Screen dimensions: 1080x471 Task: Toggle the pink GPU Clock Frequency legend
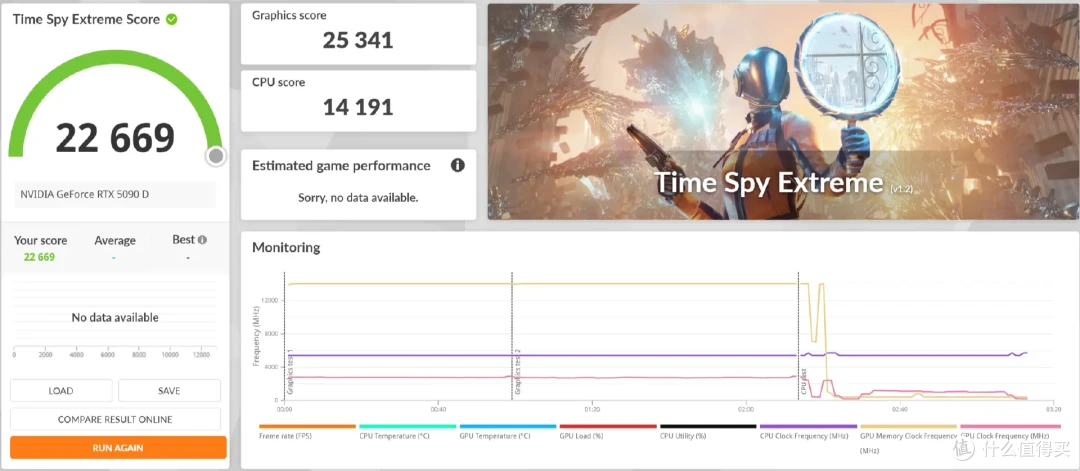click(1009, 432)
